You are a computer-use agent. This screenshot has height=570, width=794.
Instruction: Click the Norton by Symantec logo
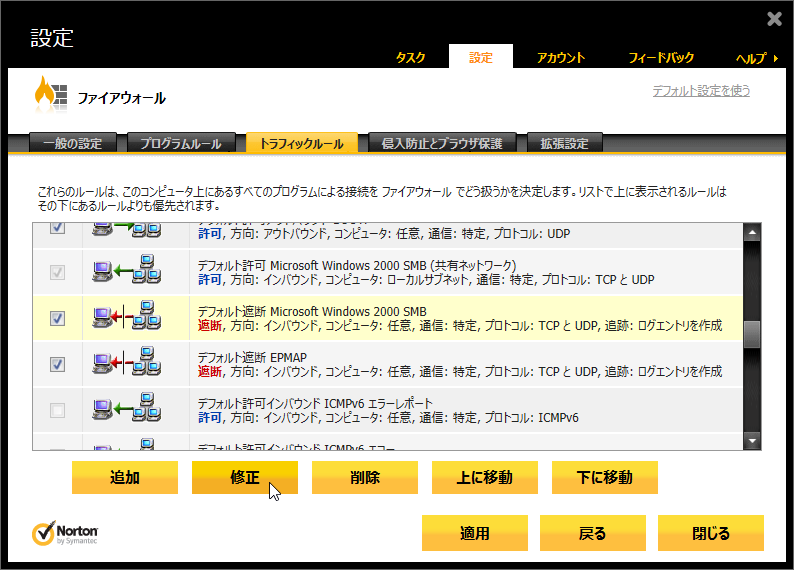point(66,532)
